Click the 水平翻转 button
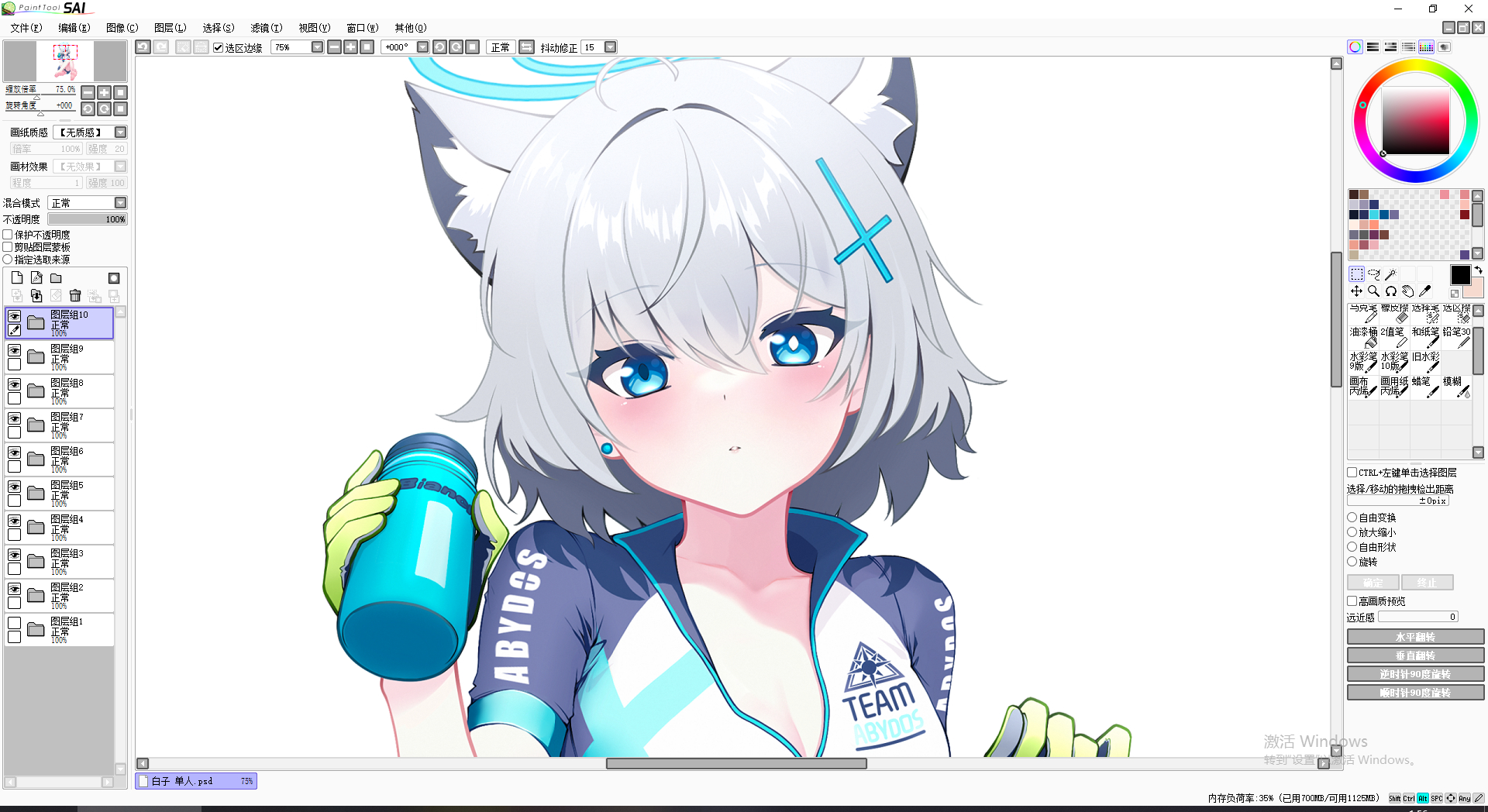1488x812 pixels. (1415, 637)
